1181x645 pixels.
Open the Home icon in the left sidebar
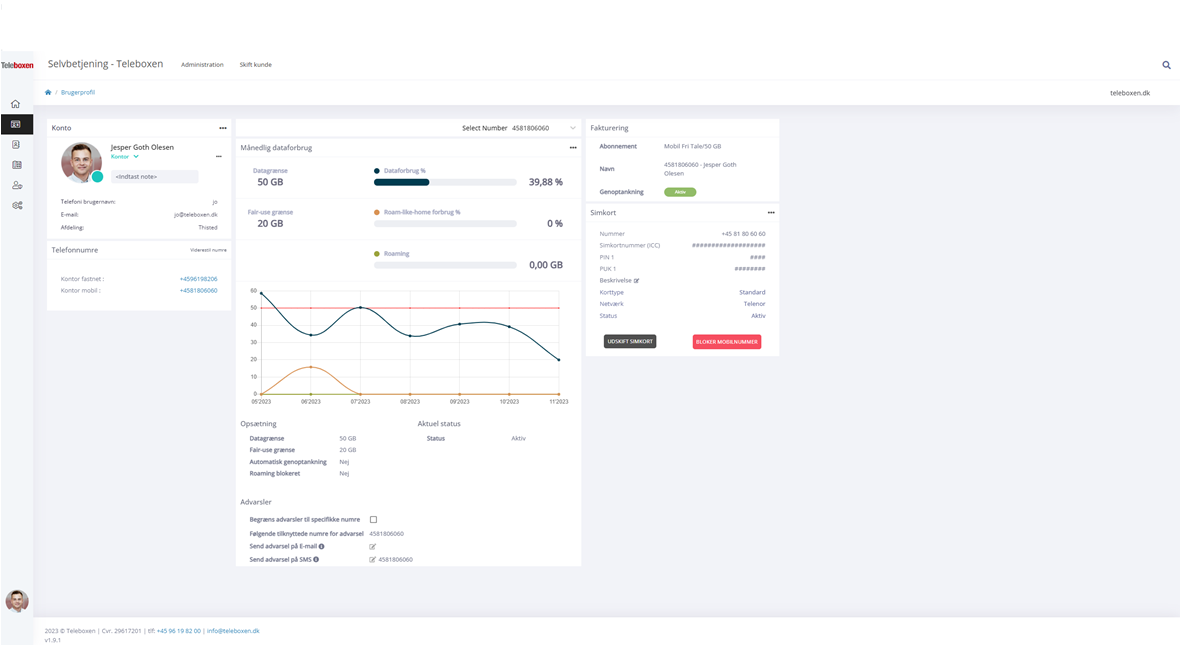tap(16, 104)
